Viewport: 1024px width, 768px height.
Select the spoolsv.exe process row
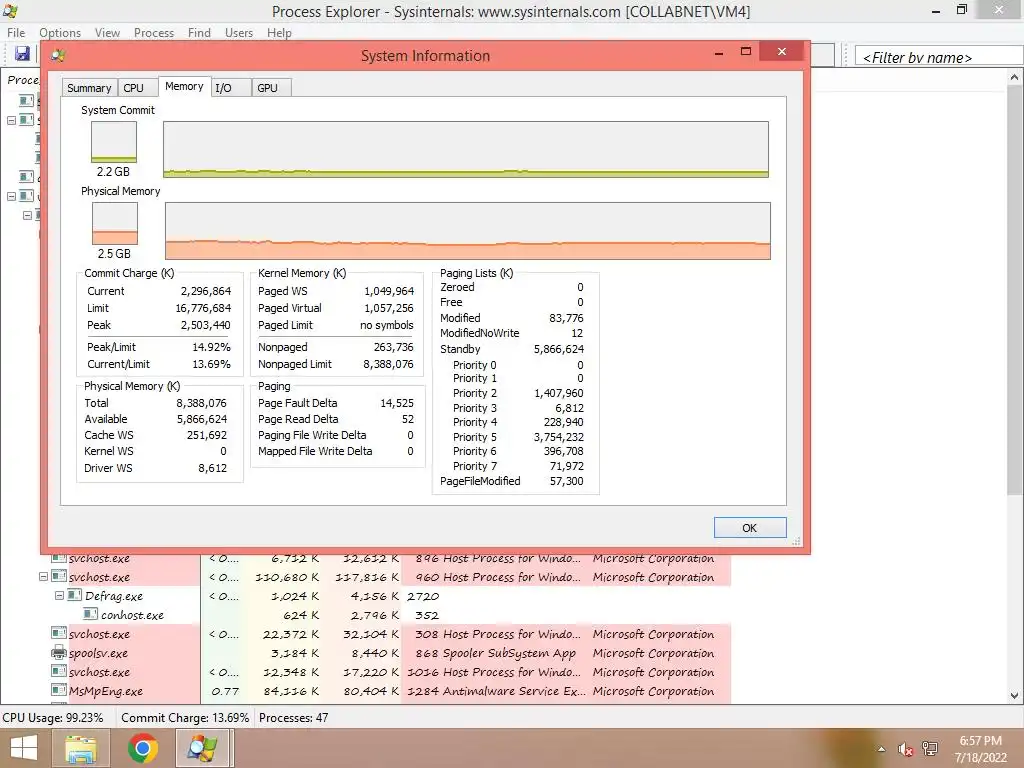tap(391, 652)
